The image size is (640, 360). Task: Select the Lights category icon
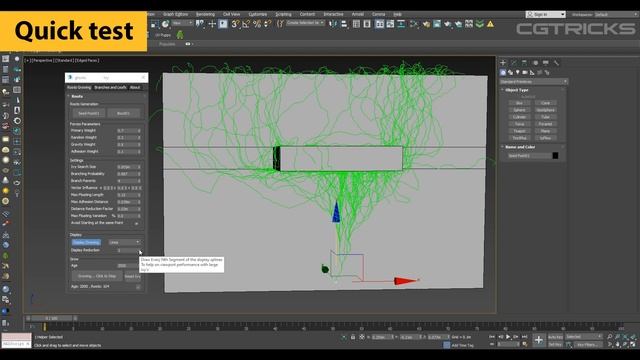(518, 72)
